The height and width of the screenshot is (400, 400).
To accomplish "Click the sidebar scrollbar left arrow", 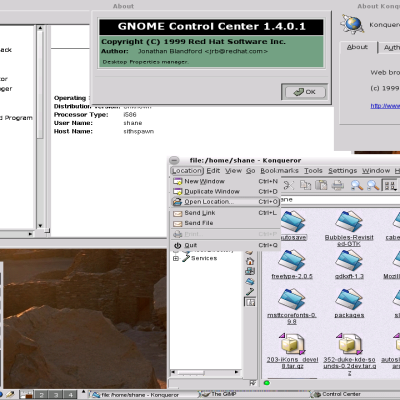I will coord(173,372).
